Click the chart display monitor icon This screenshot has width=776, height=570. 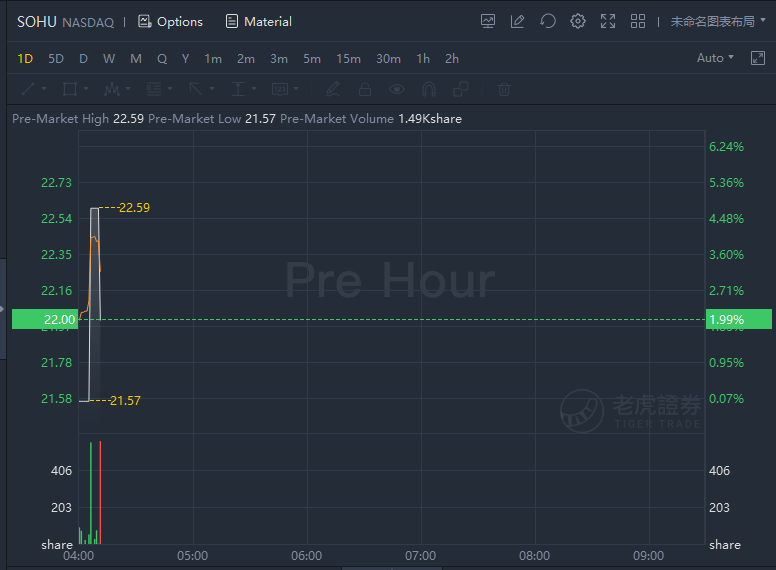(x=488, y=21)
